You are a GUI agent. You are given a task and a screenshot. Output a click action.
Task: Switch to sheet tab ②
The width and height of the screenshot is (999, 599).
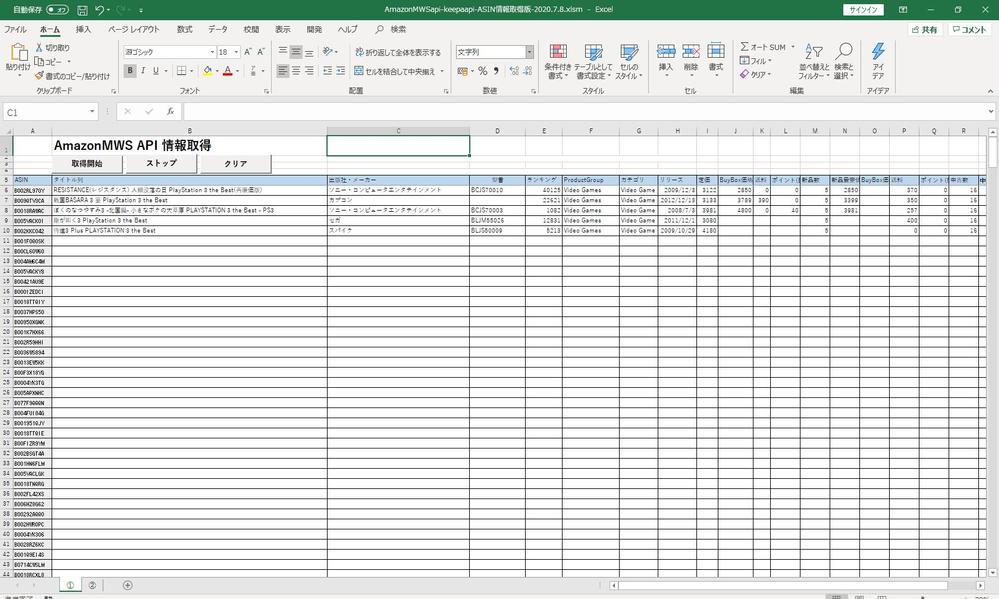pyautogui.click(x=92, y=585)
